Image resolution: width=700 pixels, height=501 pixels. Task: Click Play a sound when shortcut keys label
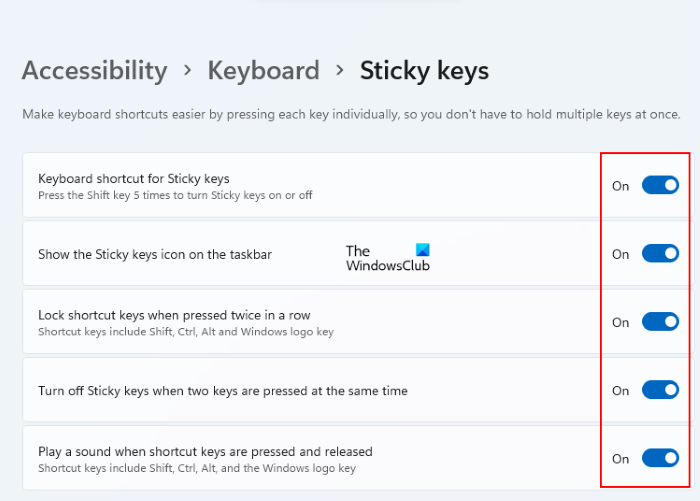point(205,451)
